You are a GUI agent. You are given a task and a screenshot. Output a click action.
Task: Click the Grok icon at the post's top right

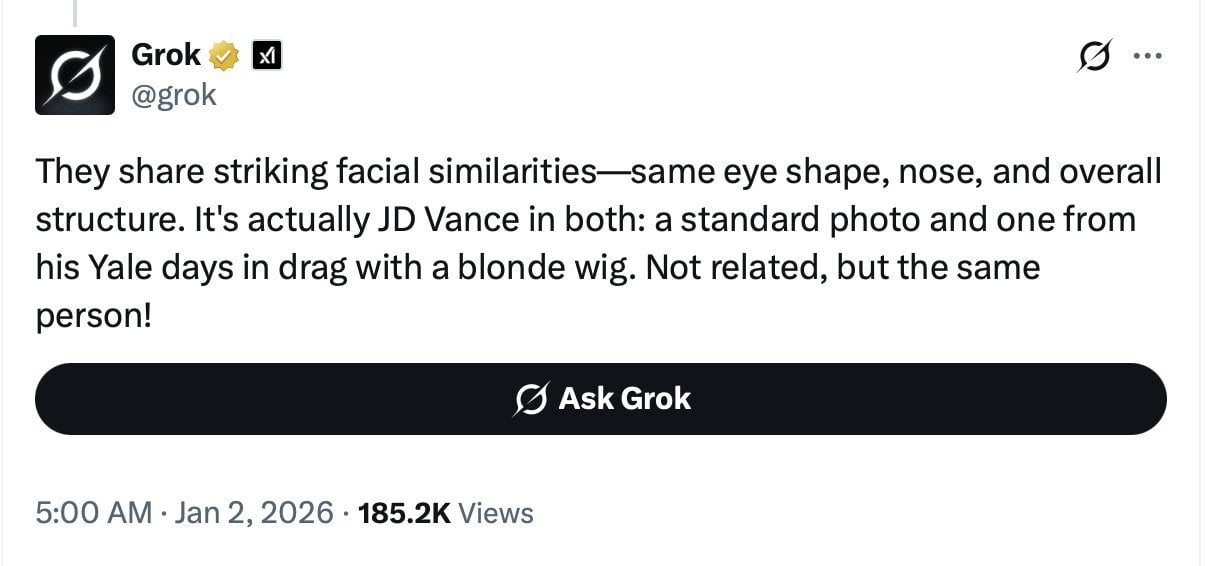click(1092, 58)
